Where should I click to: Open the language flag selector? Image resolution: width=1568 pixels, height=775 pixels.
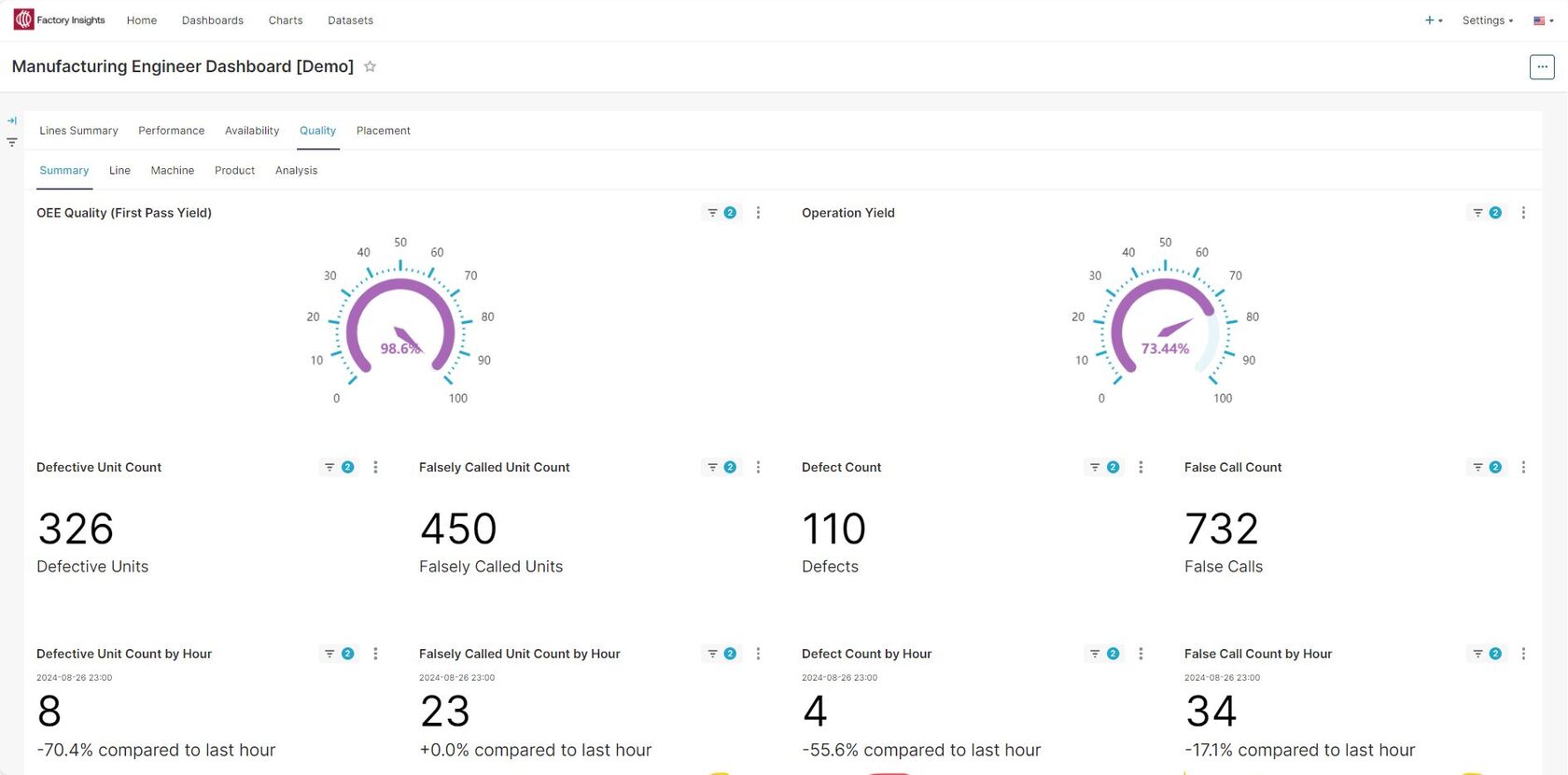click(1543, 21)
